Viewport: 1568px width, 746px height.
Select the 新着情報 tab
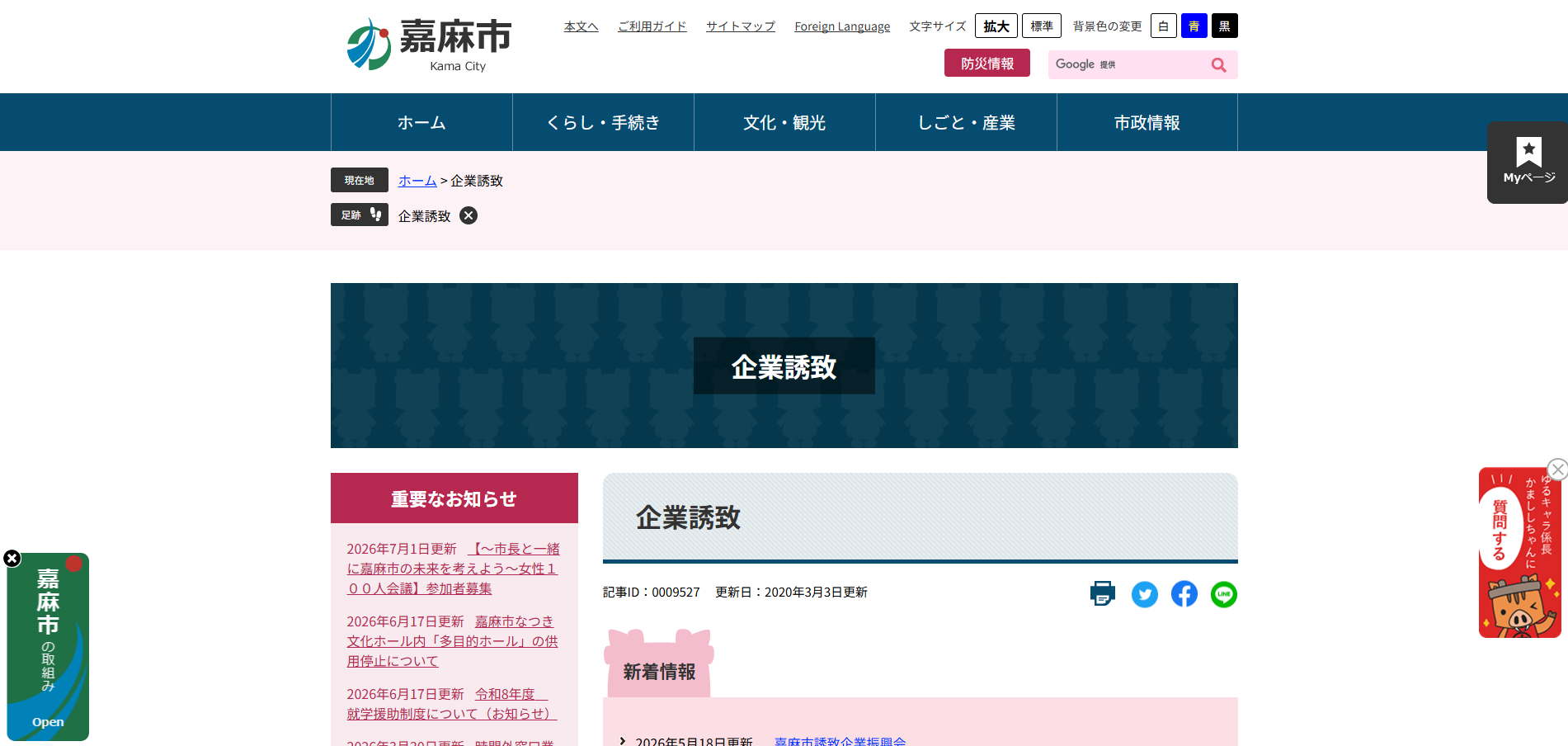pos(659,664)
